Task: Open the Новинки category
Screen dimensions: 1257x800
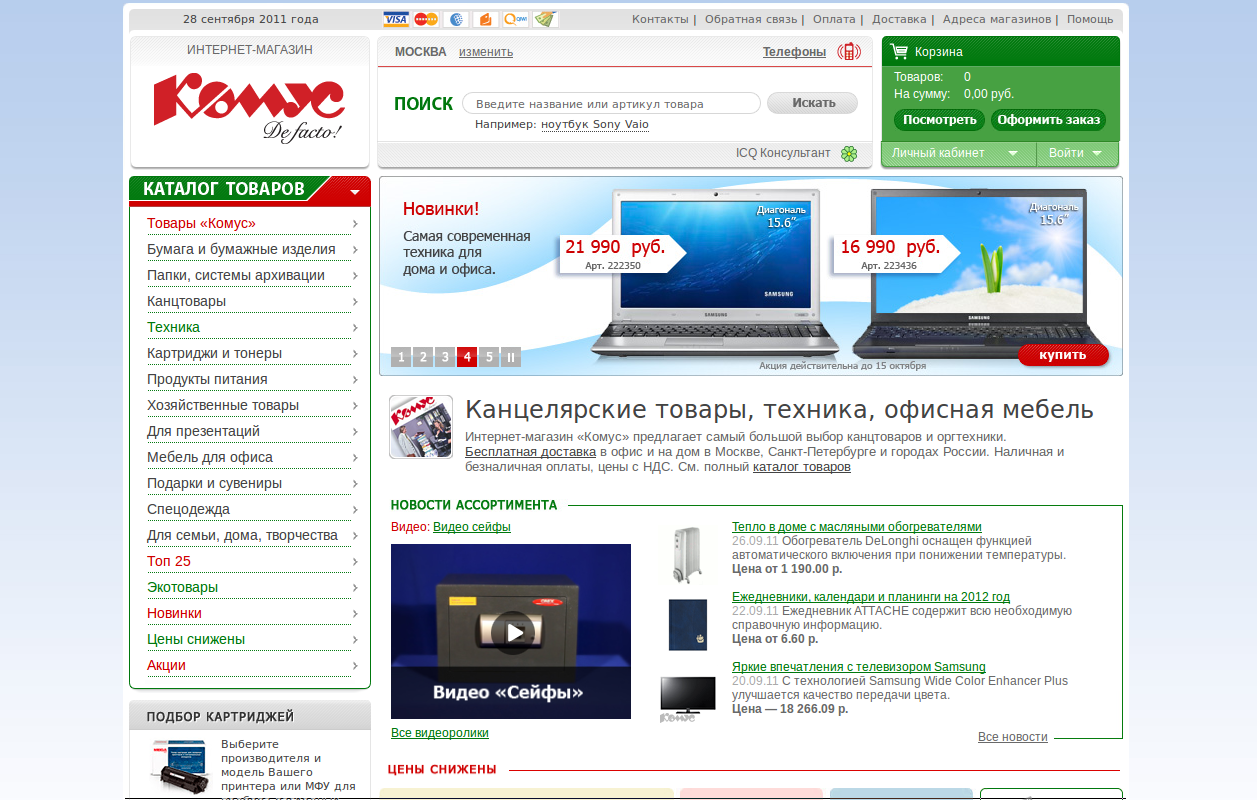Action: point(174,613)
